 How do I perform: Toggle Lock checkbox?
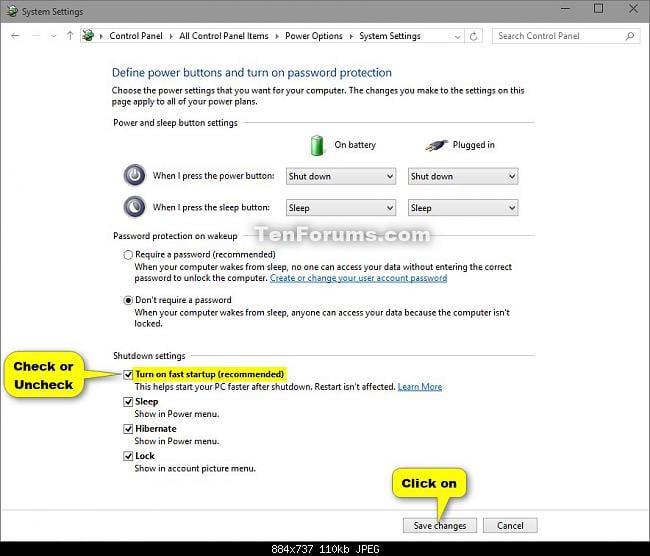pos(128,456)
